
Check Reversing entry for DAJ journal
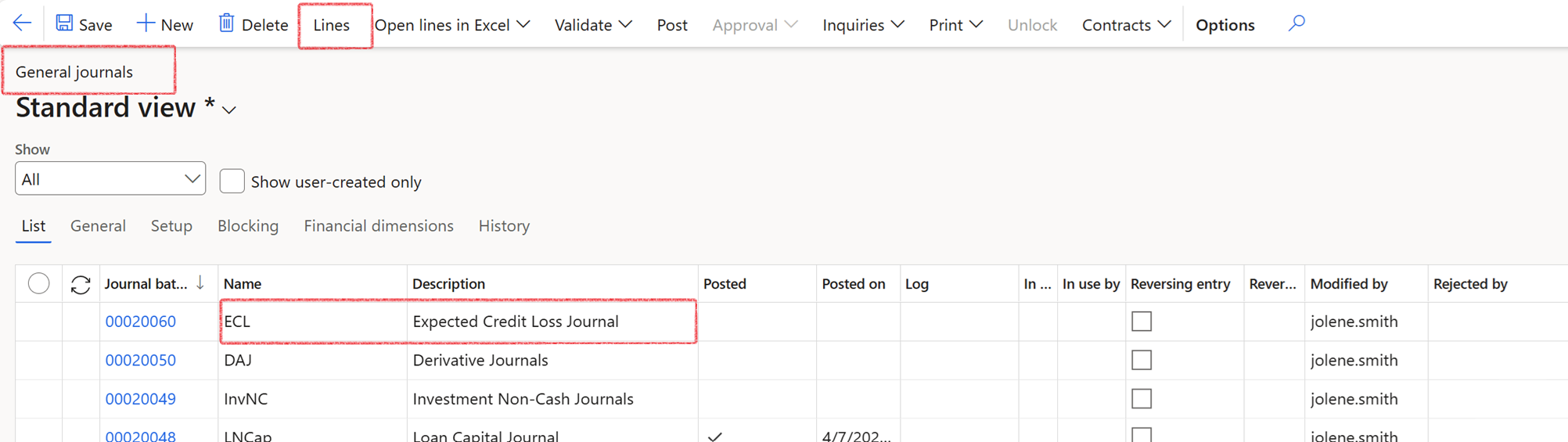click(x=1142, y=360)
